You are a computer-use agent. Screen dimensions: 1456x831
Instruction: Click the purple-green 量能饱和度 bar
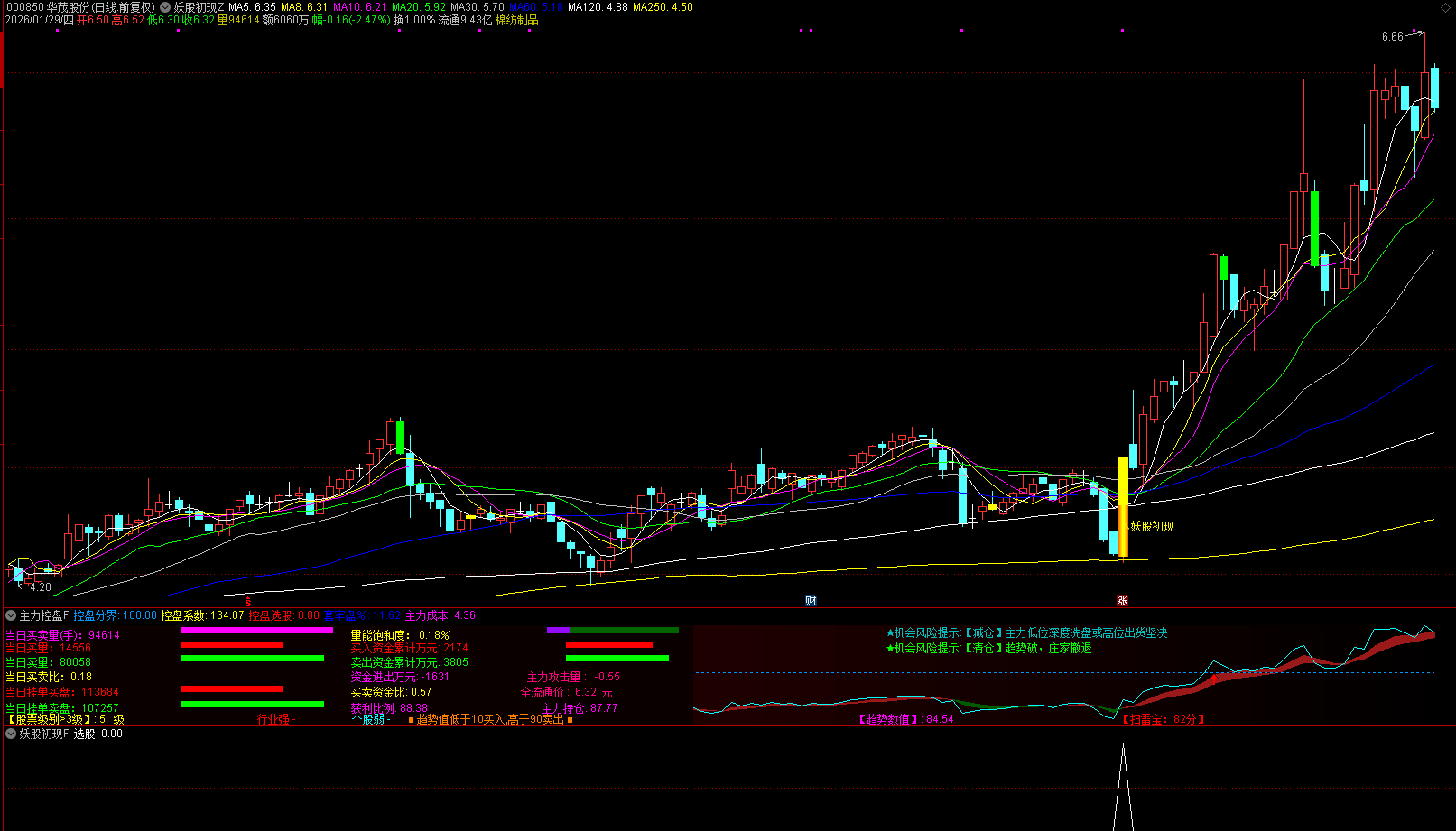(612, 630)
